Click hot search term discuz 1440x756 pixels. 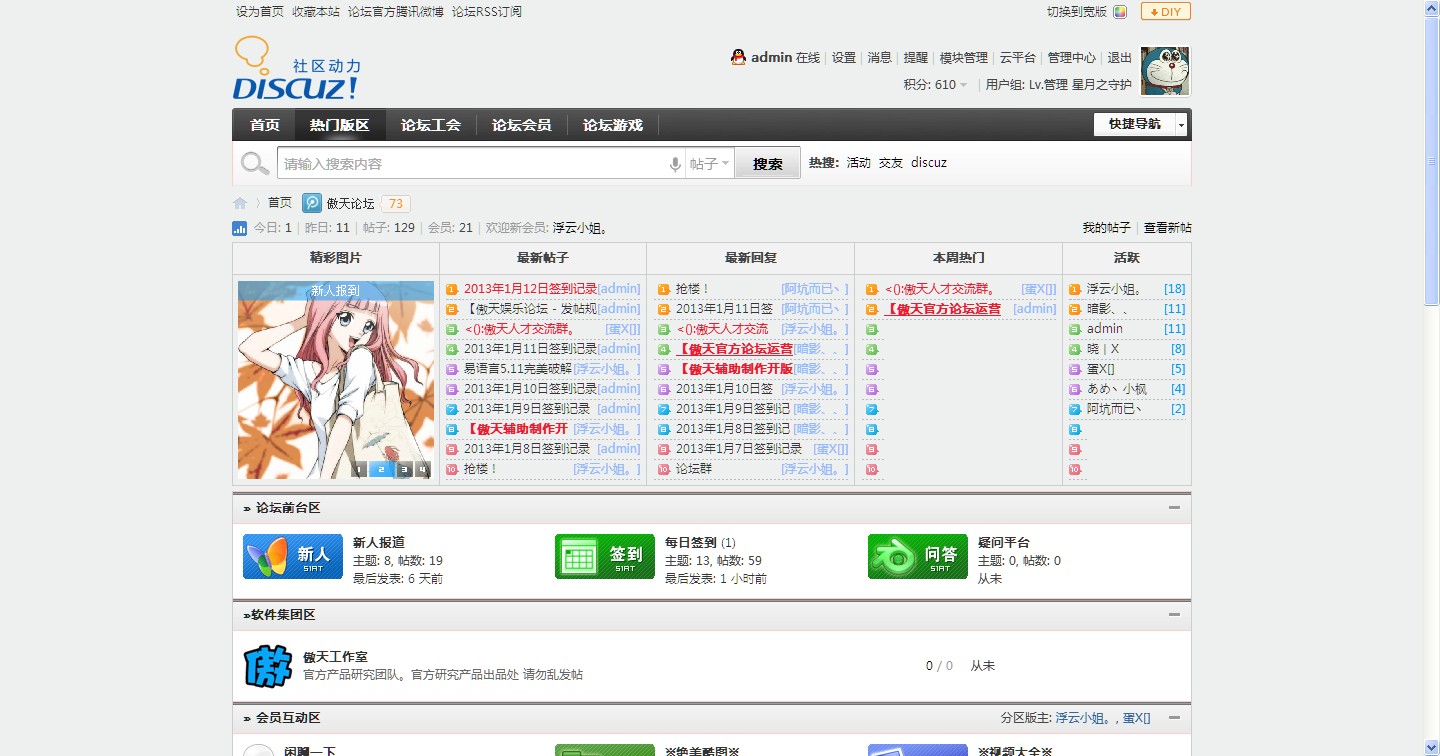coord(929,163)
